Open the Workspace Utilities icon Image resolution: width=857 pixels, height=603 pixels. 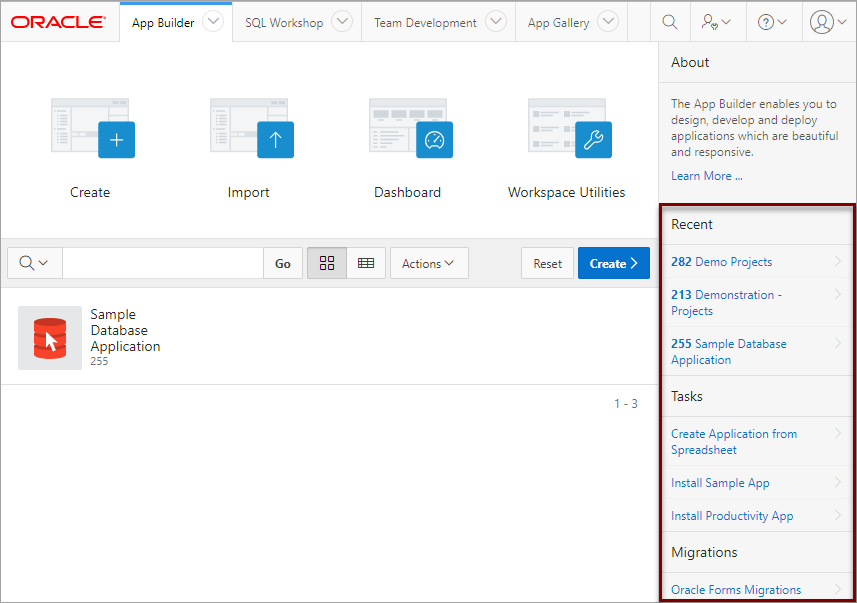(570, 128)
